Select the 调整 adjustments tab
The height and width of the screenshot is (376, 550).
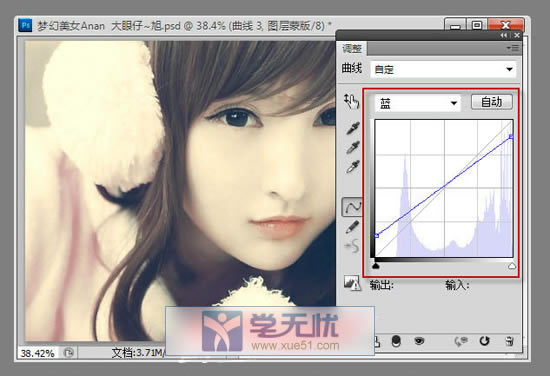(x=352, y=49)
